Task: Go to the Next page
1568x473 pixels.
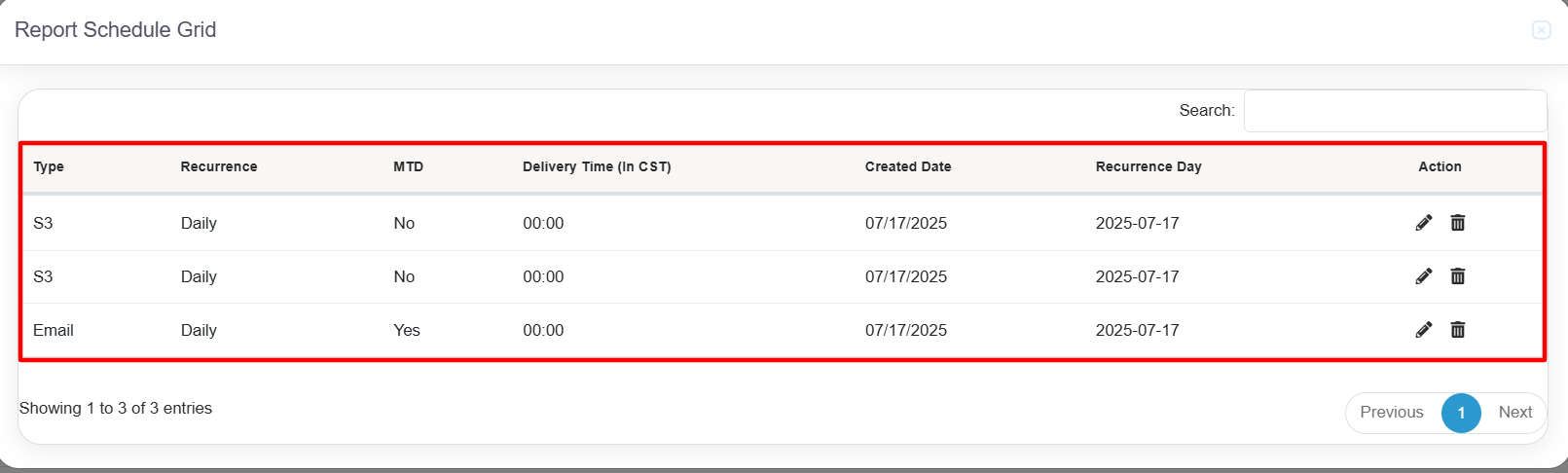Action: click(1515, 413)
